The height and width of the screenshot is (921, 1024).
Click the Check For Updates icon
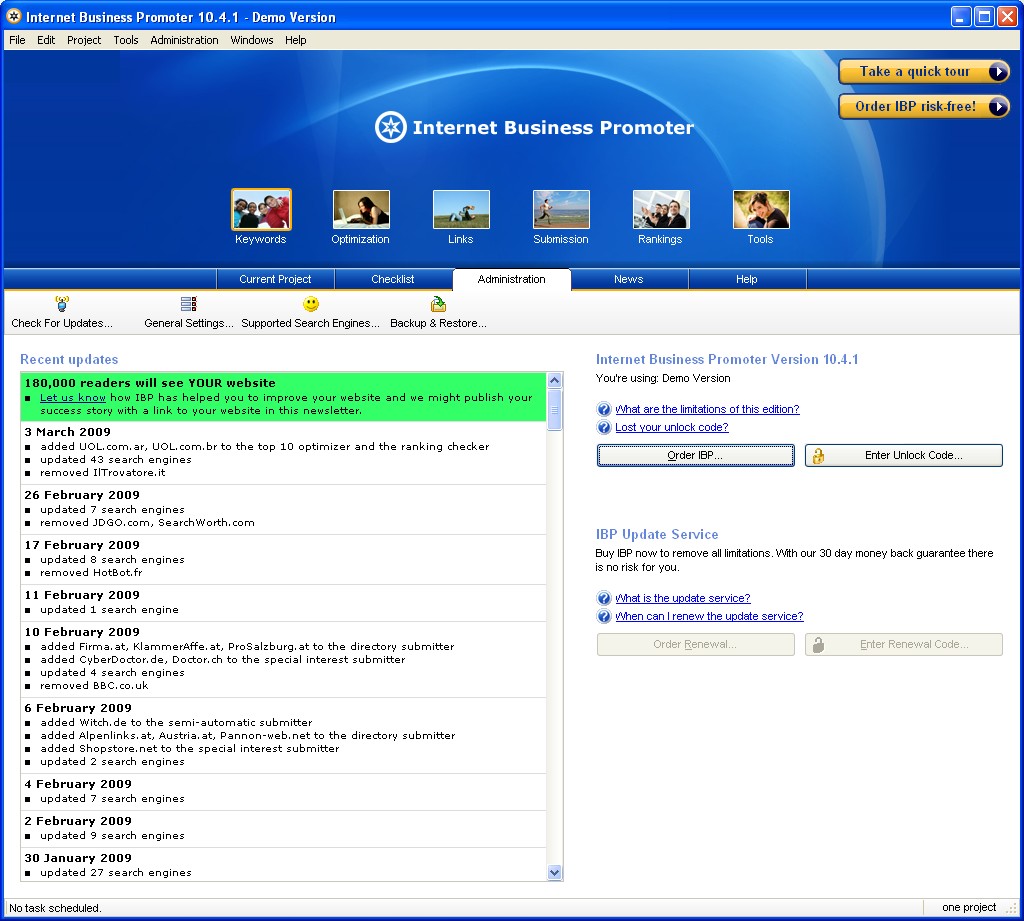(62, 304)
